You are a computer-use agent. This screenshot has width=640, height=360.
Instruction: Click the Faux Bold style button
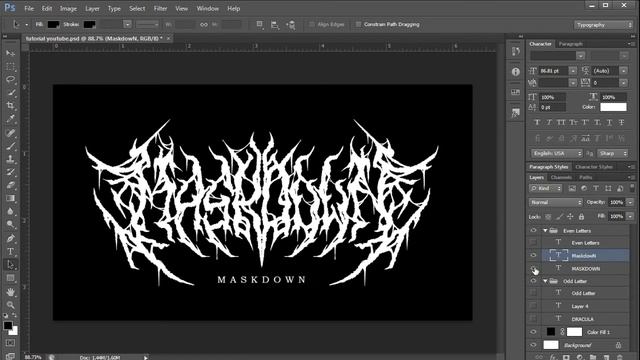537,122
